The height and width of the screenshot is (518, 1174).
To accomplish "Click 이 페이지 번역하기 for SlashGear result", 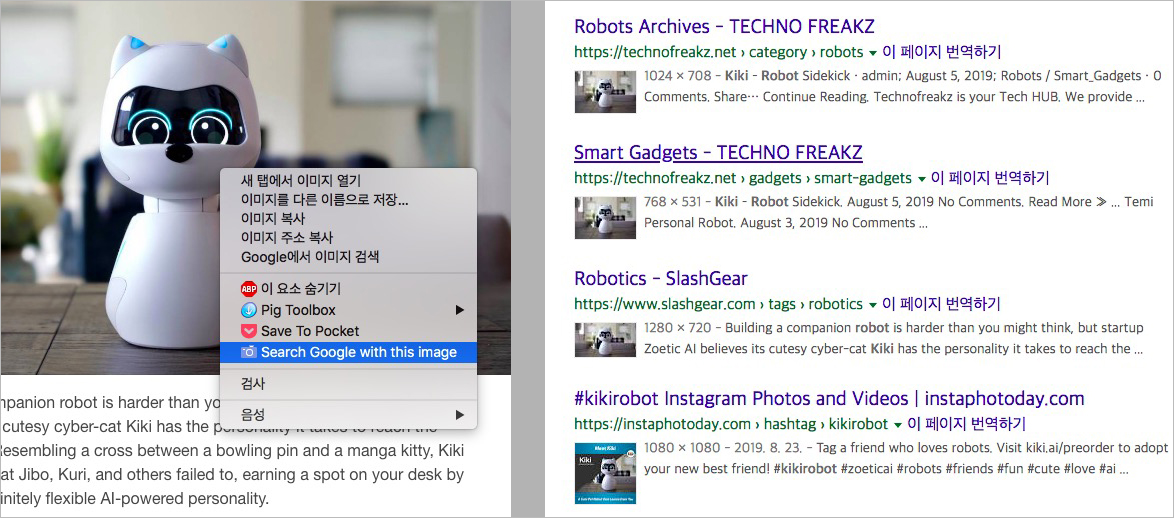I will 940,304.
